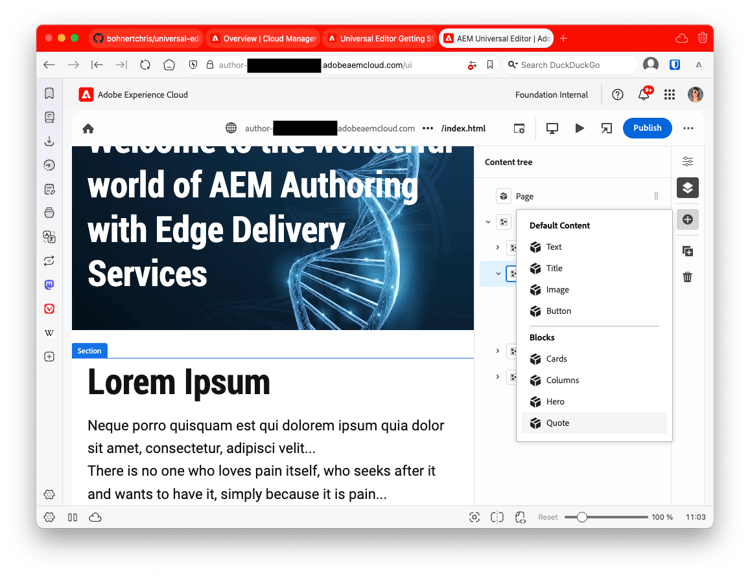
Task: Select the Lorem Ipsum heading
Action: point(179,383)
